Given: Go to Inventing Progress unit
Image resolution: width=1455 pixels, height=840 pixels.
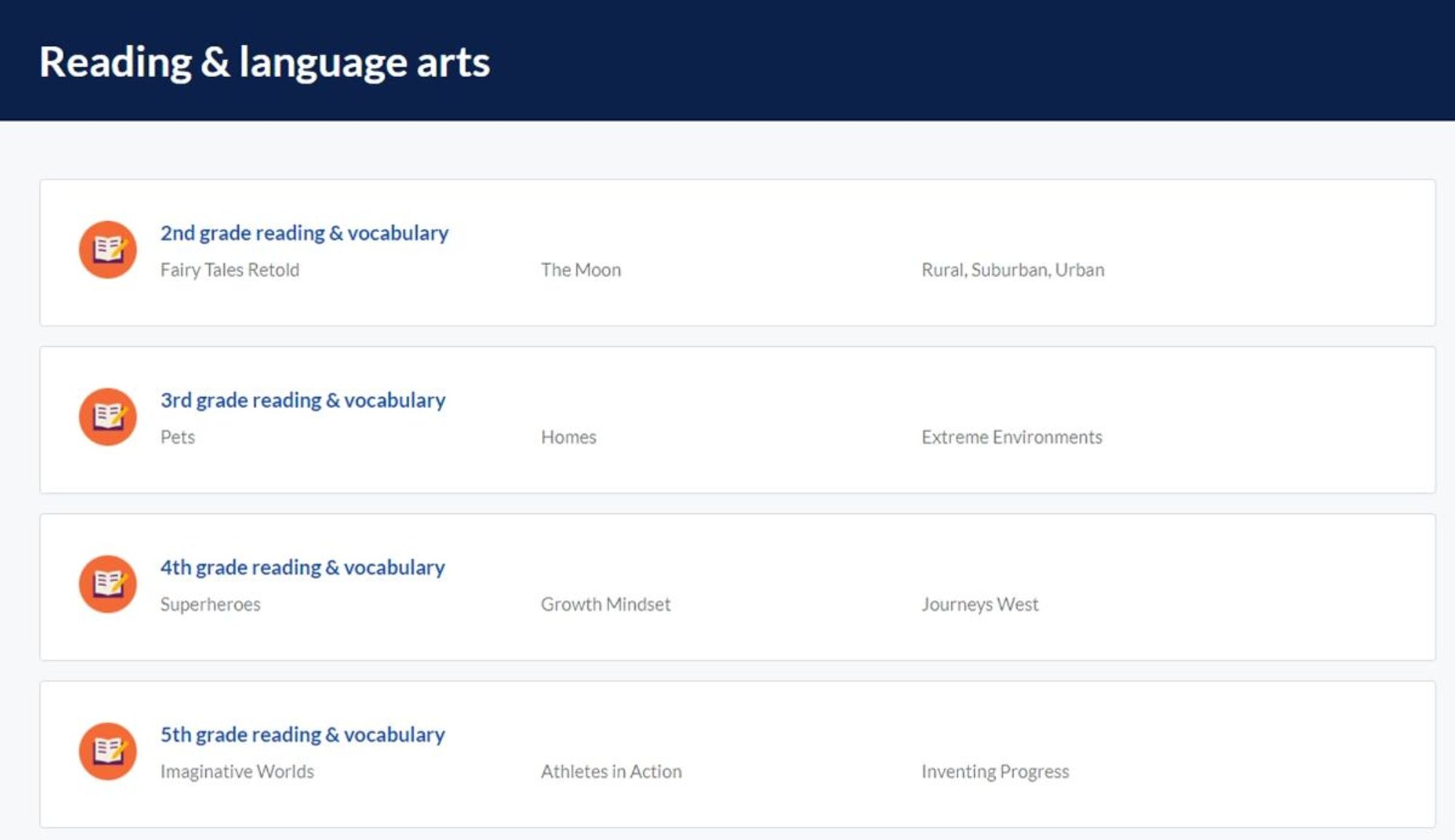Looking at the screenshot, I should (995, 772).
